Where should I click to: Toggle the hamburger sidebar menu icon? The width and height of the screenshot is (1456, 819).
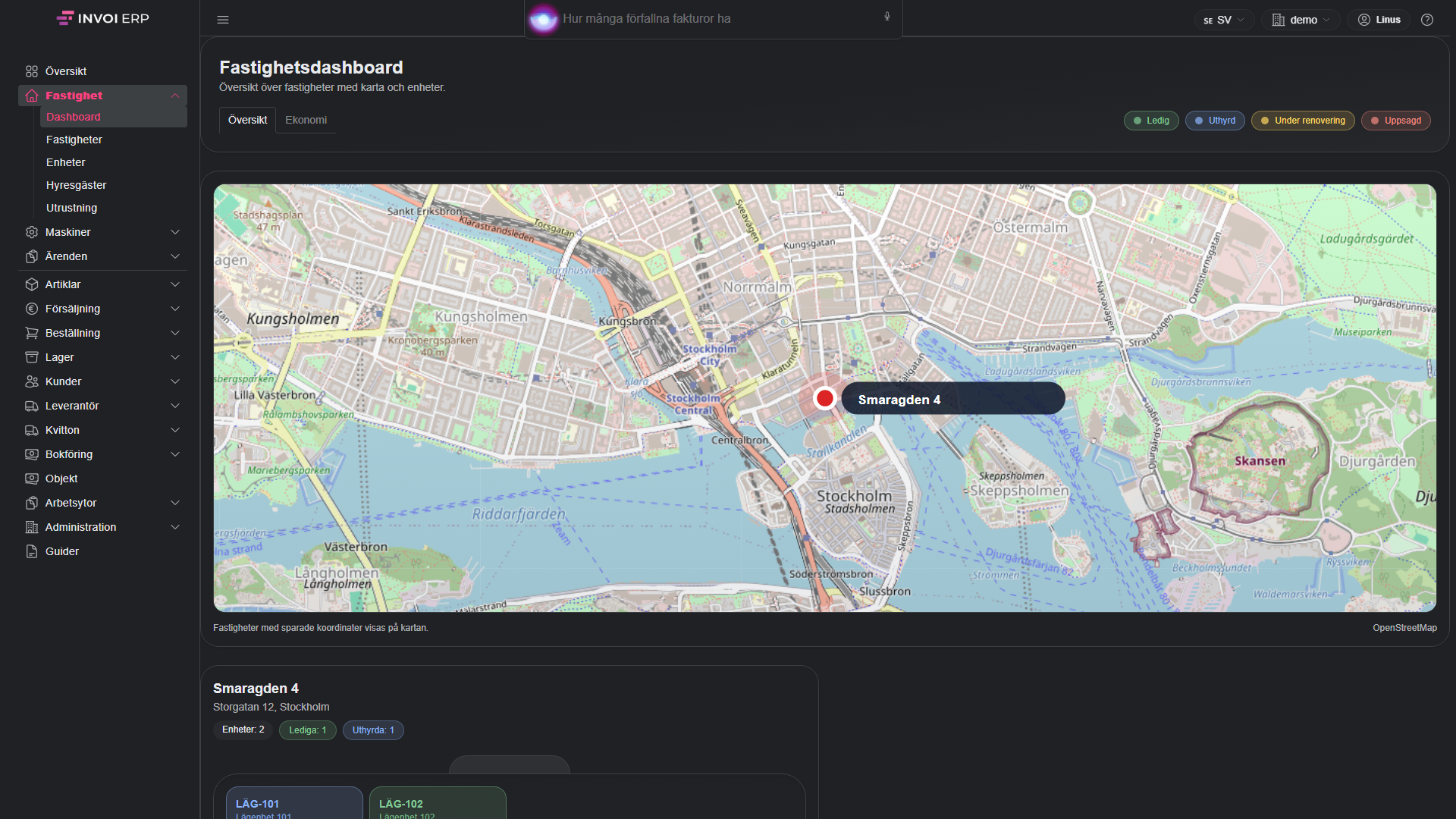coord(223,20)
